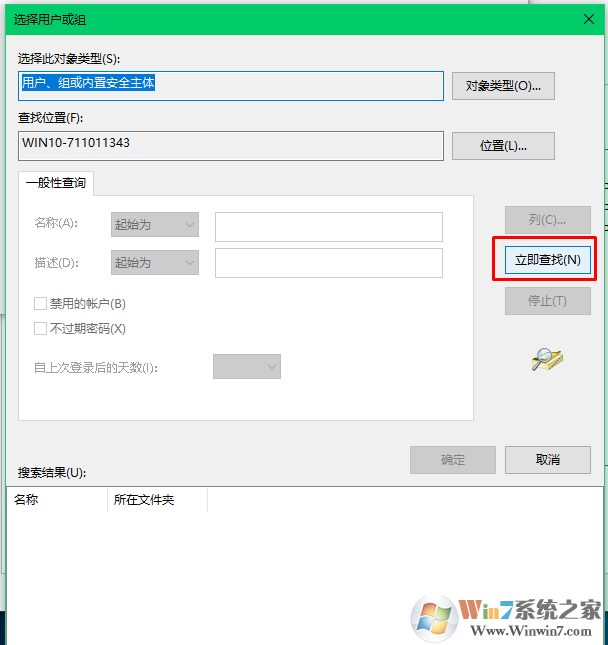608x645 pixels.
Task: Sort results by 所在文件夹 column header
Action: [158, 500]
